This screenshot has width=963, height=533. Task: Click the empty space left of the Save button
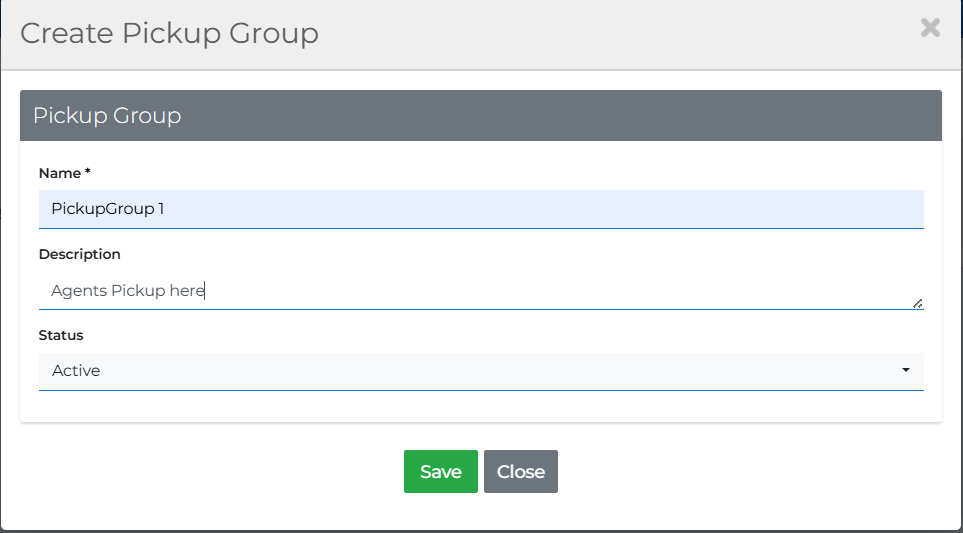point(220,472)
